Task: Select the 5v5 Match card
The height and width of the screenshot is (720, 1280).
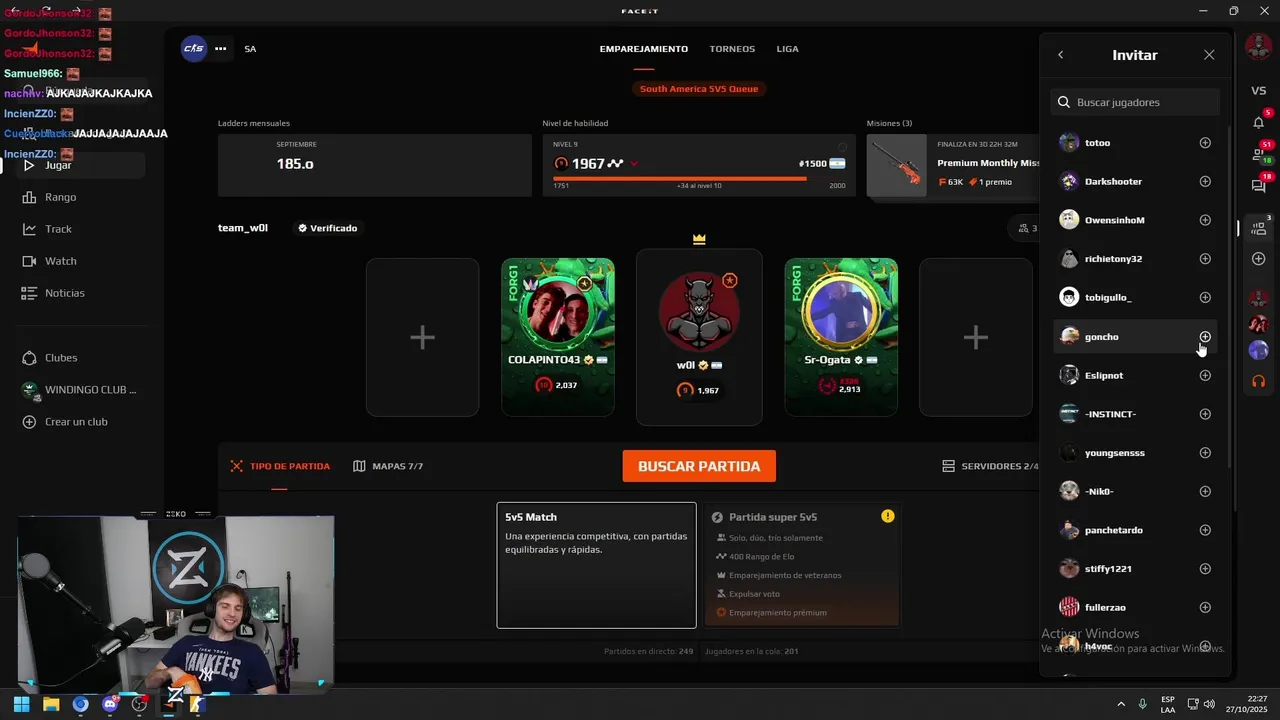Action: pyautogui.click(x=596, y=565)
